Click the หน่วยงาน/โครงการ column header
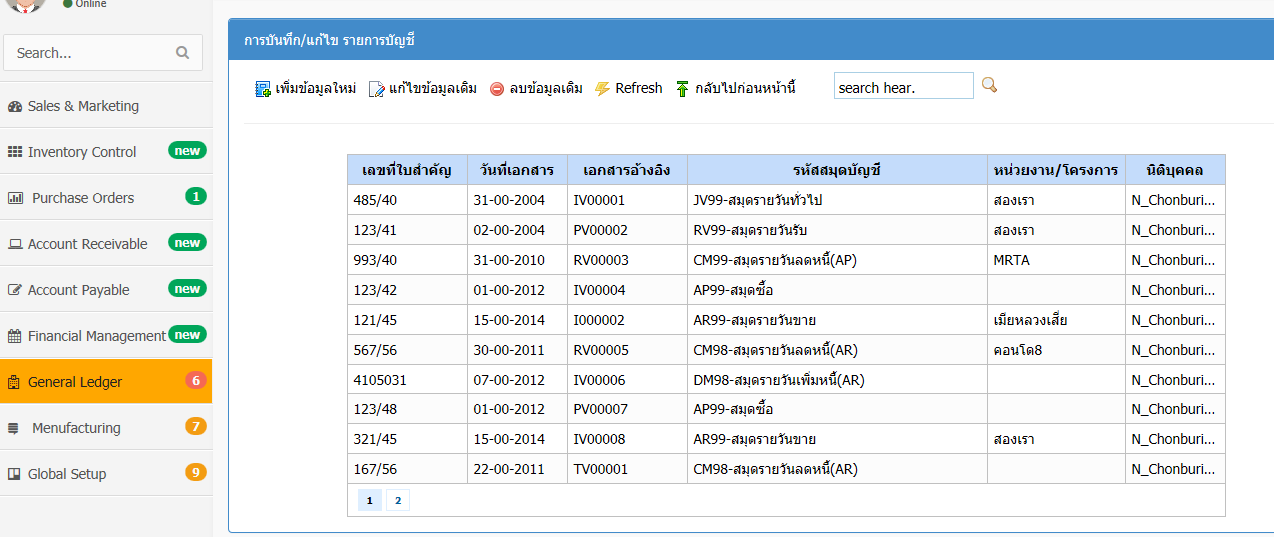This screenshot has height=537, width=1274. (x=1056, y=170)
